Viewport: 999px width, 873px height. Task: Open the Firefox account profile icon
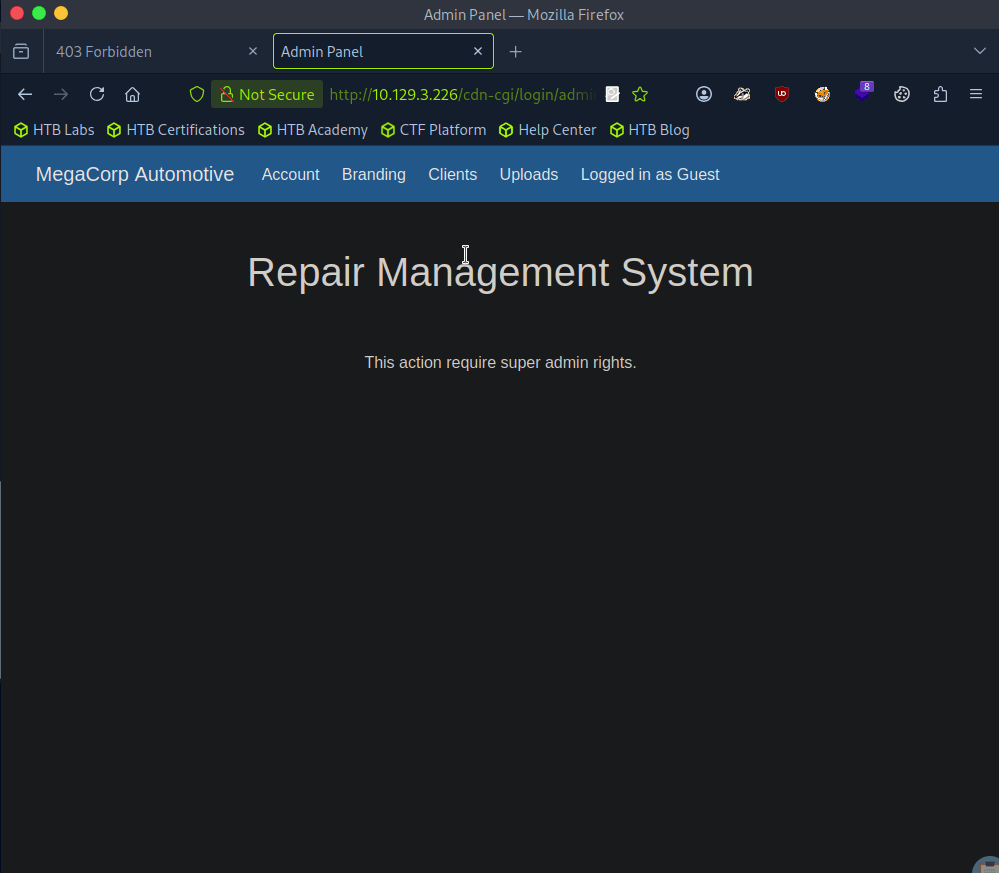[704, 94]
